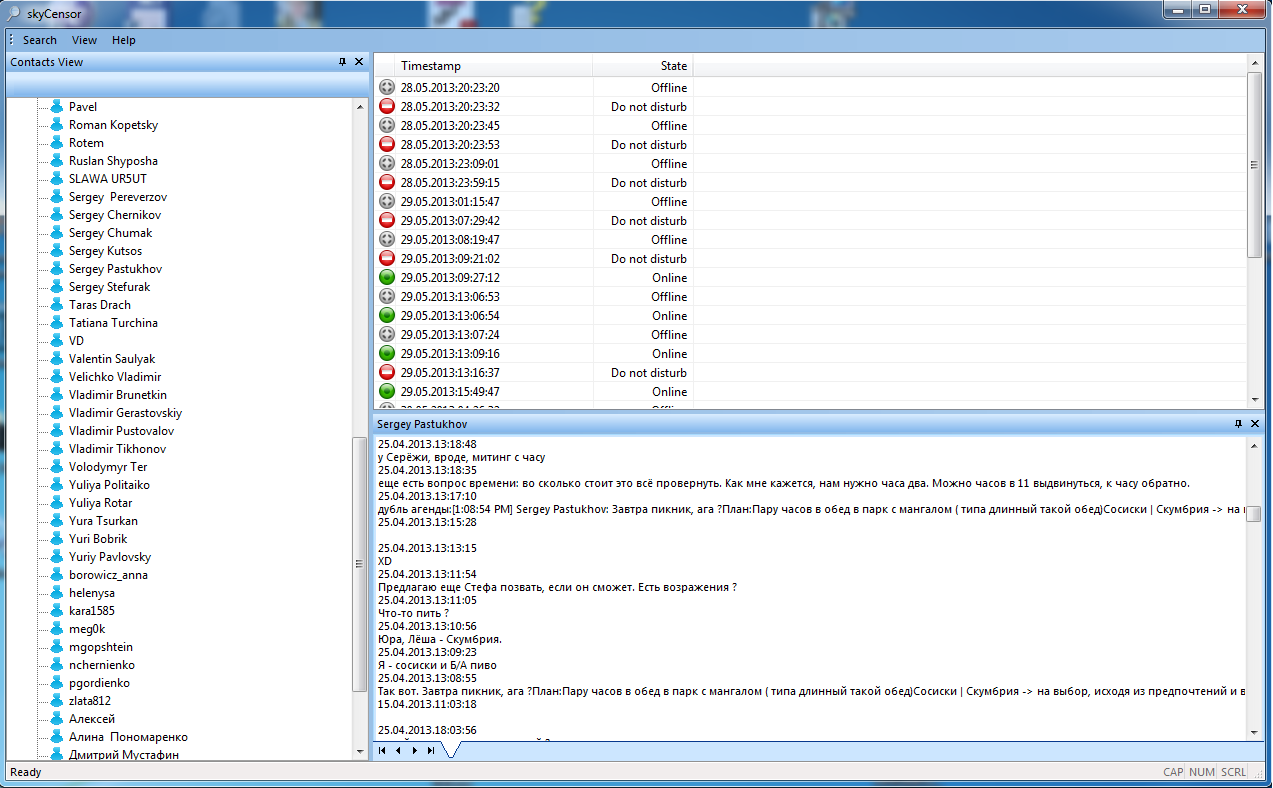The height and width of the screenshot is (788, 1273).
Task: Pin the Sergey Pastukhov chat panel
Action: (x=1239, y=424)
